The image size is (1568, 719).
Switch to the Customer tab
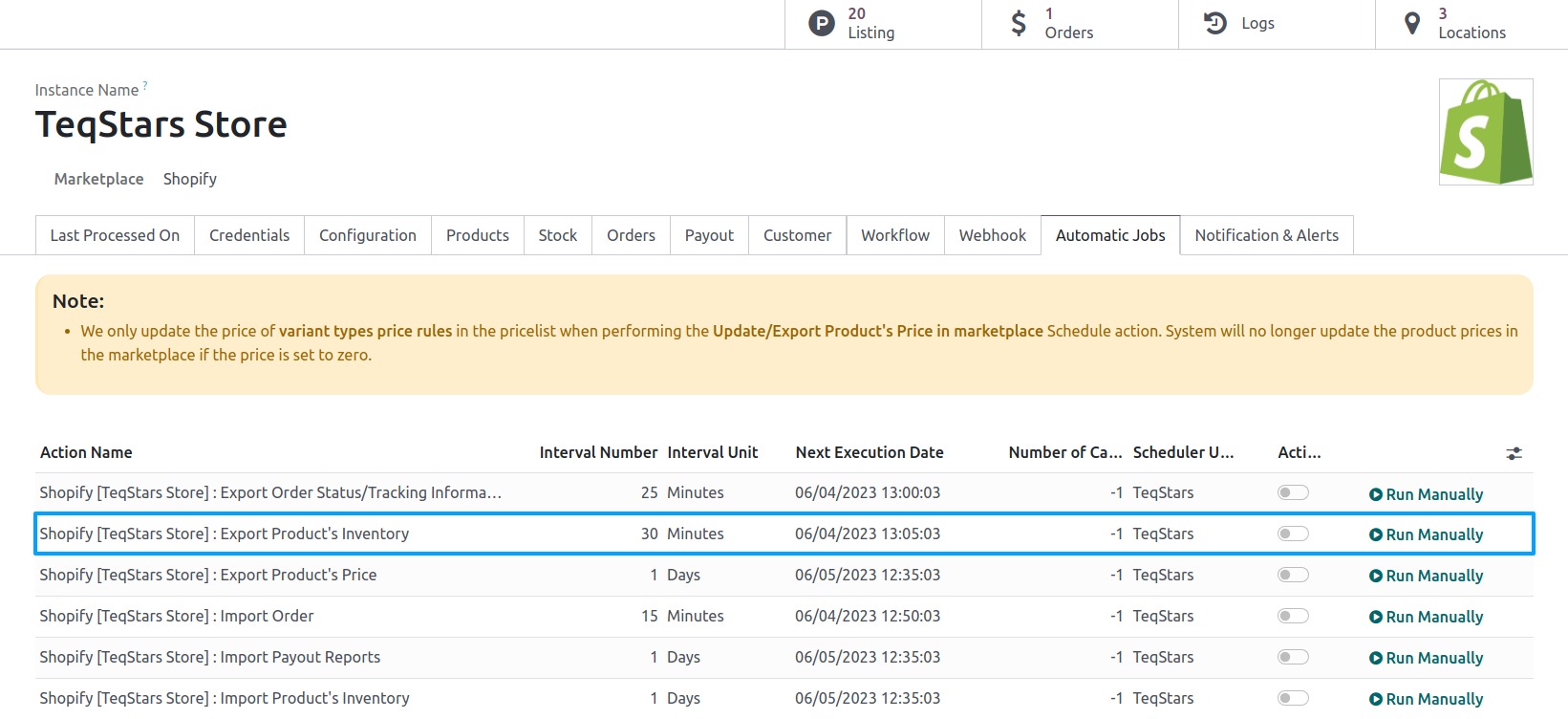(798, 235)
